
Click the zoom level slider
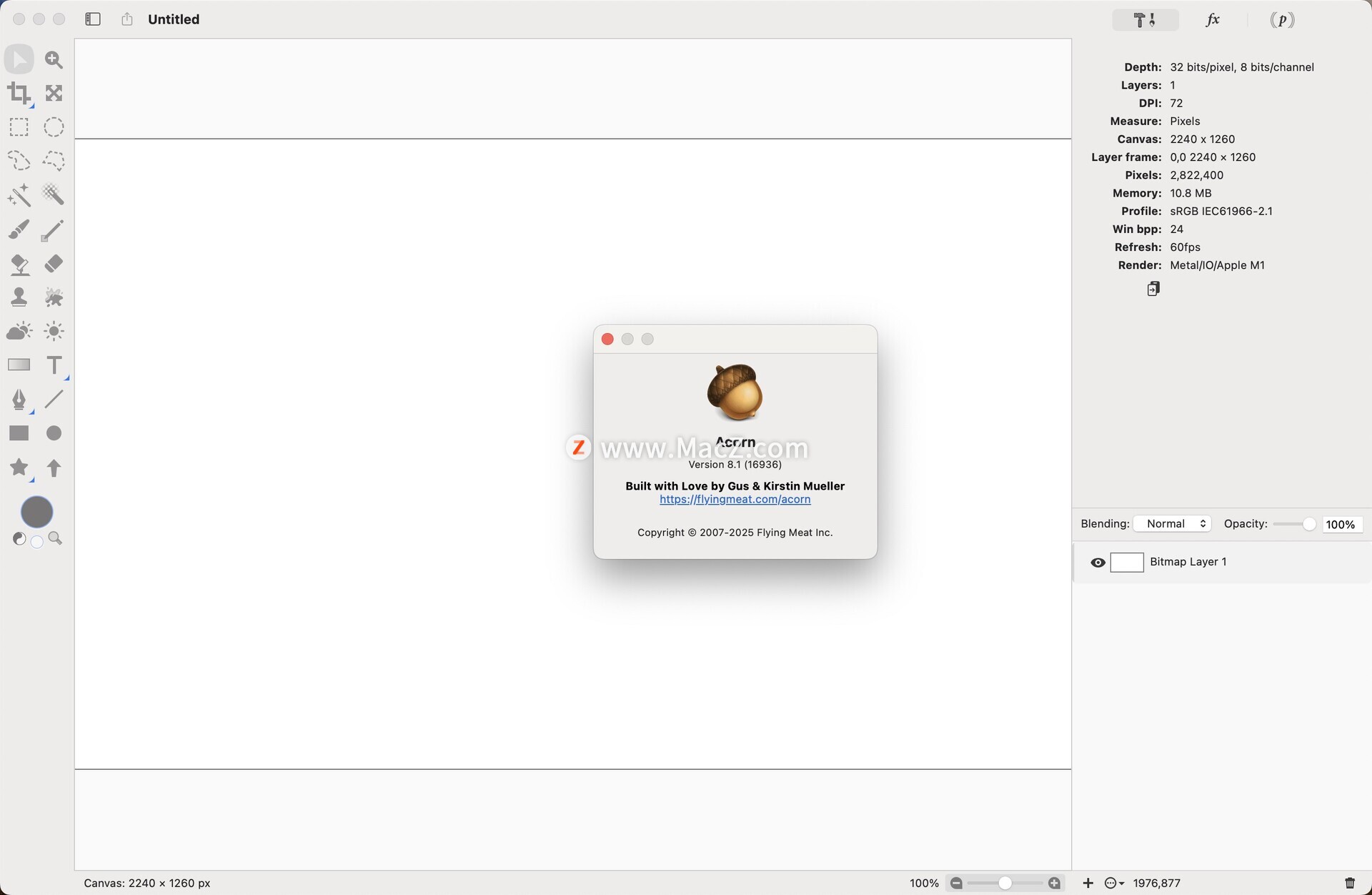[x=1005, y=884]
